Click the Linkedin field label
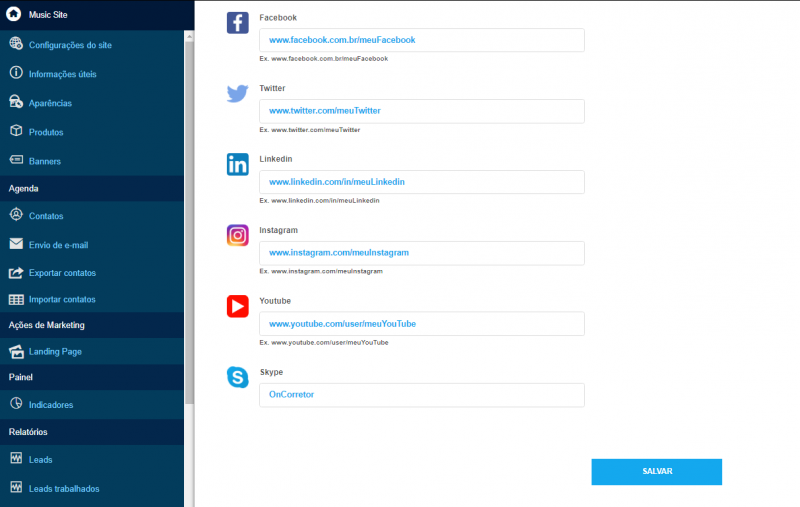800x507 pixels. 276,159
